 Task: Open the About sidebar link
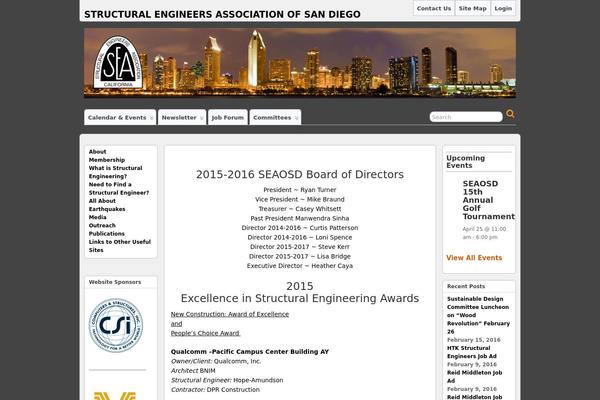click(x=98, y=152)
